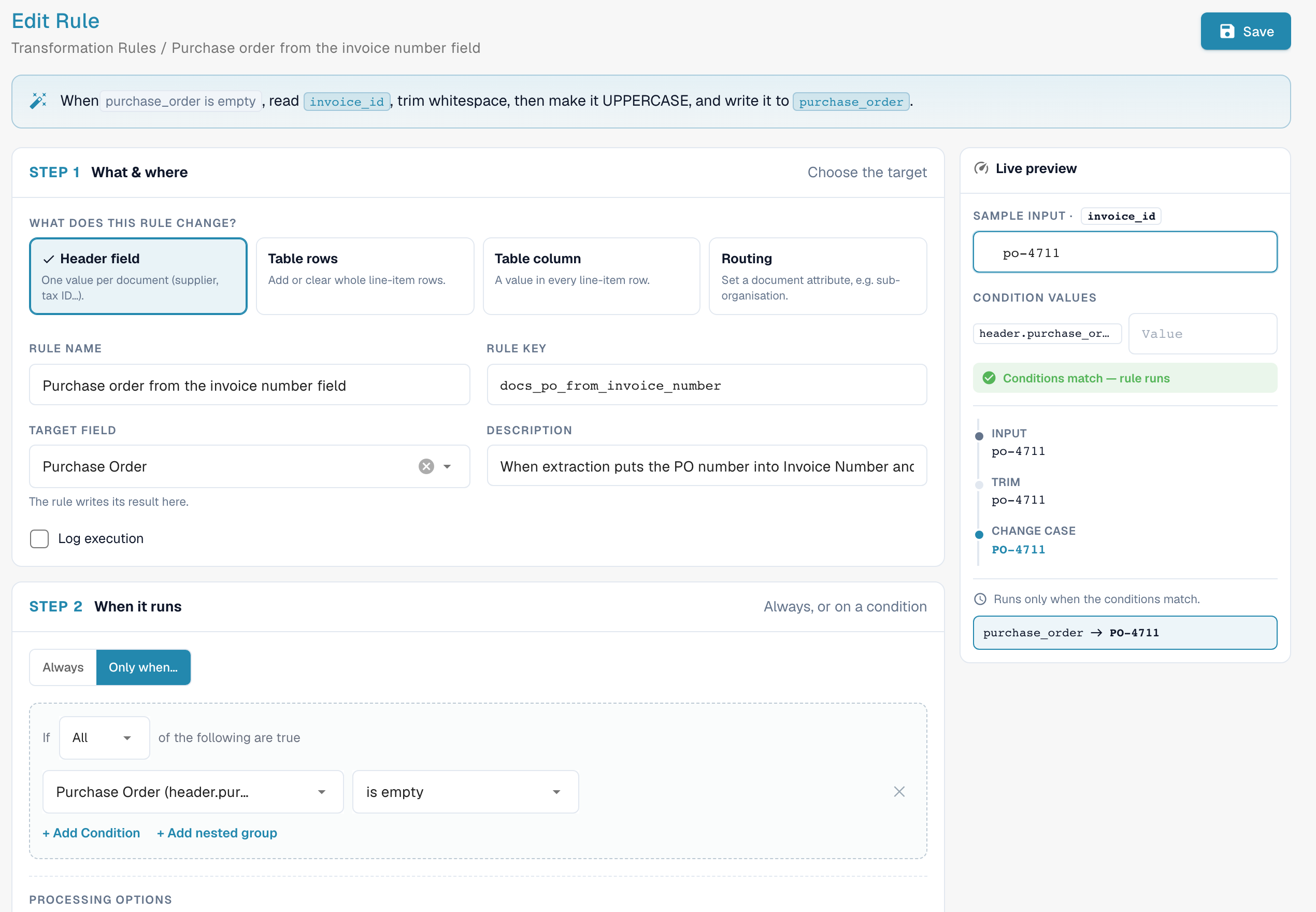Click the 'purchase_order is empty' condition chip
This screenshot has width=1316, height=912.
180,101
